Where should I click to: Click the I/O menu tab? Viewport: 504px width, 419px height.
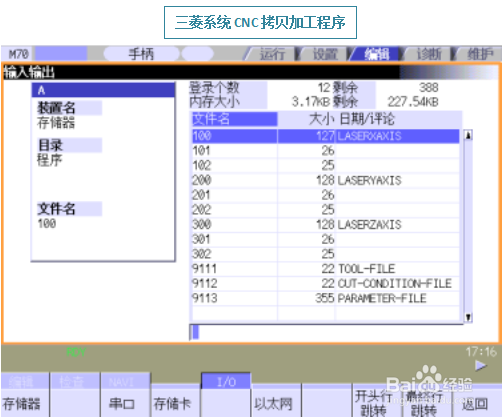226,382
